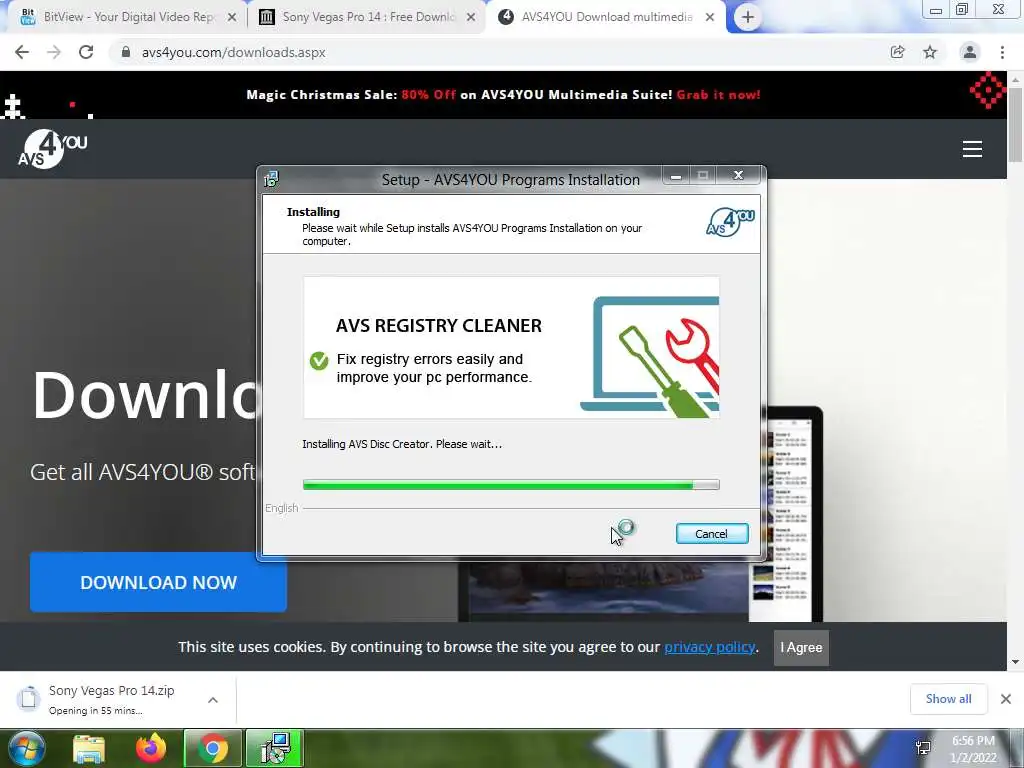The height and width of the screenshot is (768, 1024).
Task: Share this page via share icon
Action: [897, 52]
